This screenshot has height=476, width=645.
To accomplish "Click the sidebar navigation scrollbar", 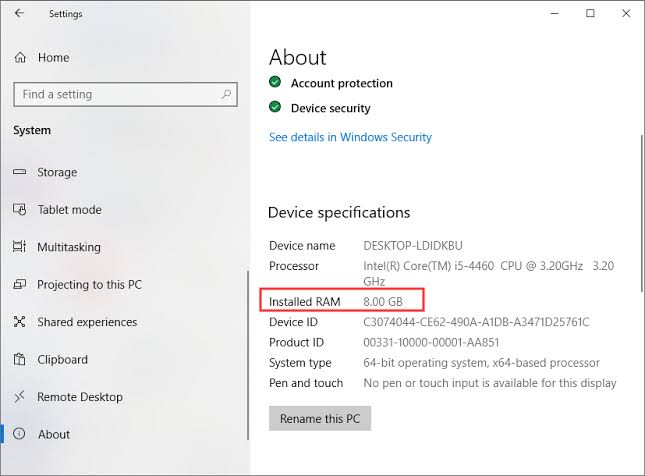I will [x=248, y=355].
